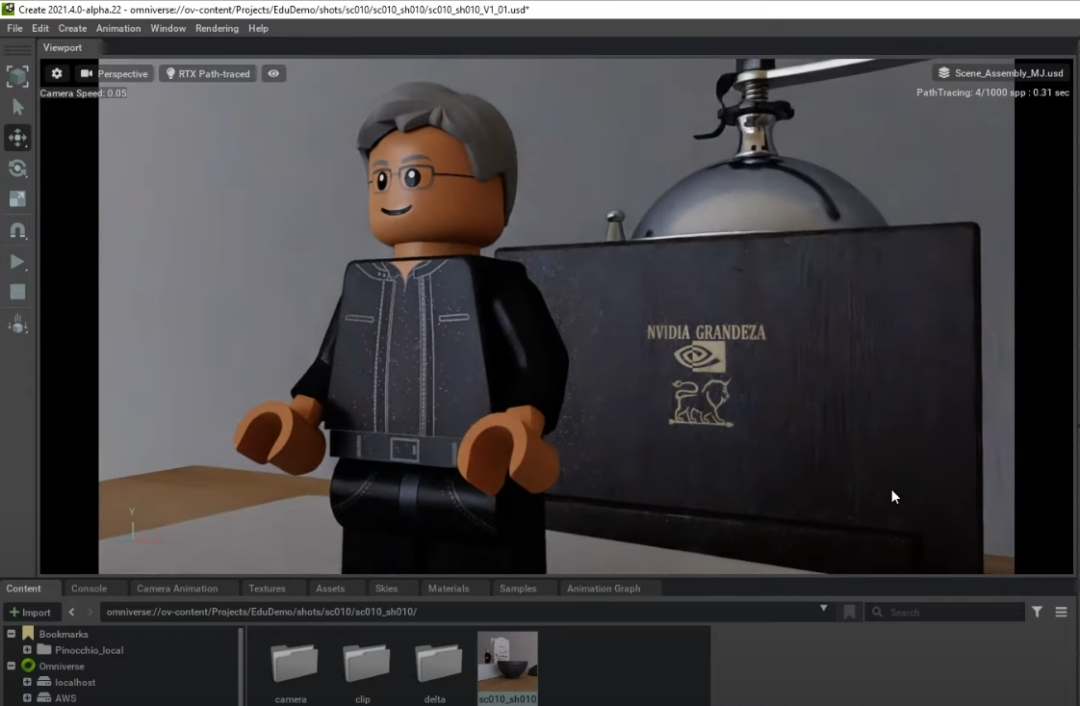1080x706 pixels.
Task: Switch to the Animation Graph tab
Action: [x=603, y=588]
